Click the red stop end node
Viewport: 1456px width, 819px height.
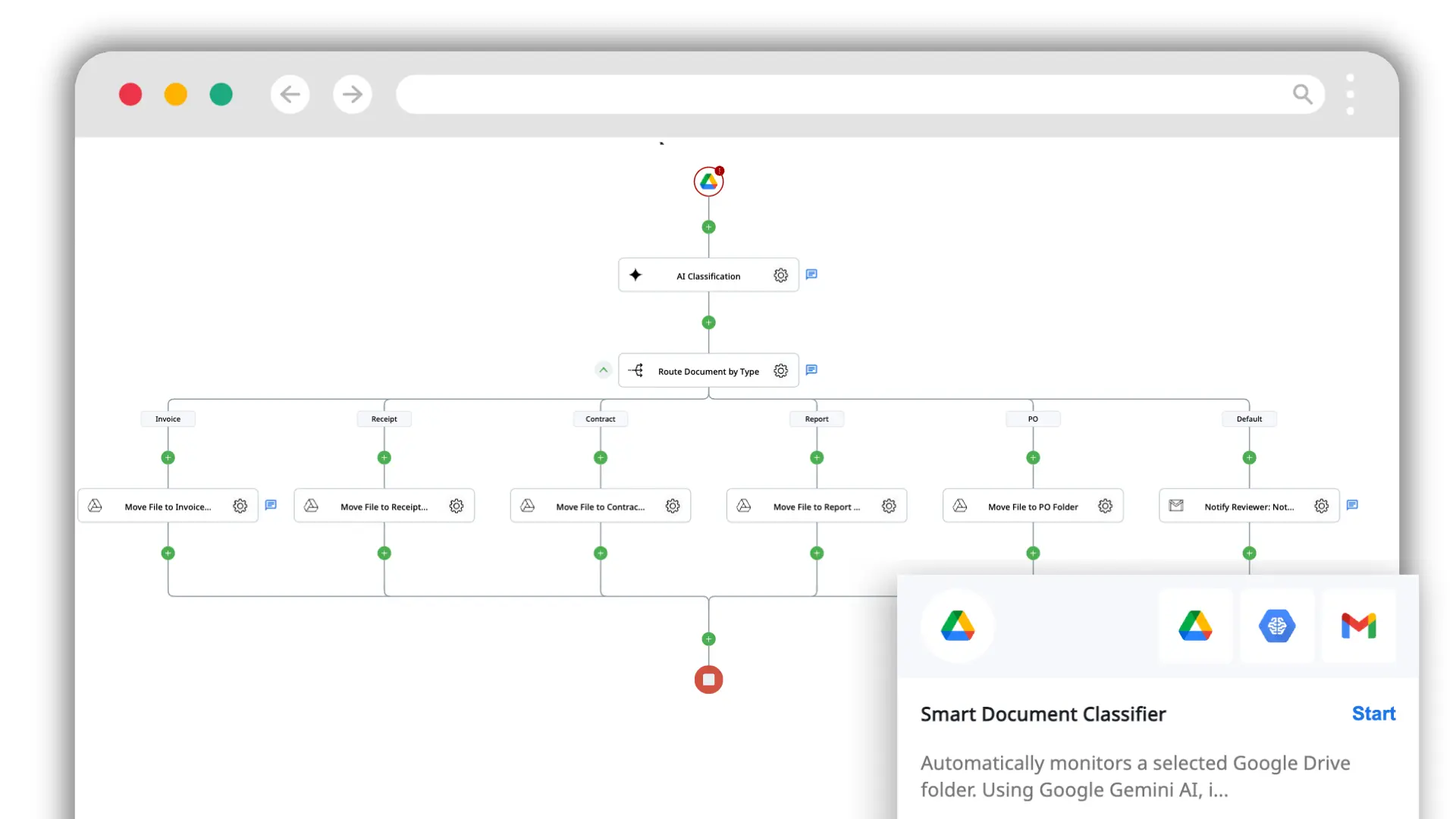pyautogui.click(x=708, y=679)
